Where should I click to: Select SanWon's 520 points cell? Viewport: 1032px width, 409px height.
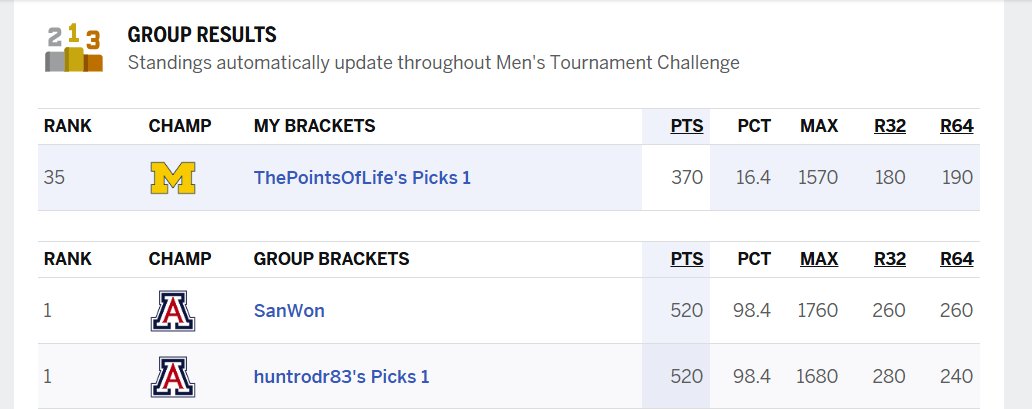tap(686, 311)
